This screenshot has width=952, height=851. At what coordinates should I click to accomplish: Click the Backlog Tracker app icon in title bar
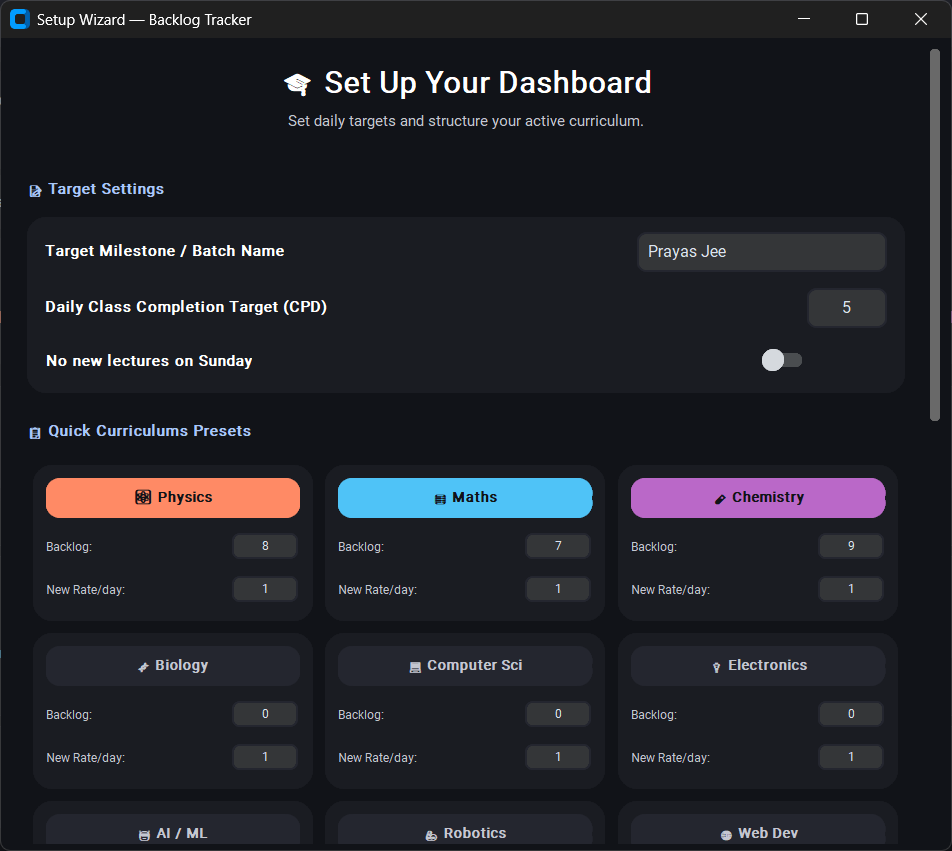[x=19, y=19]
